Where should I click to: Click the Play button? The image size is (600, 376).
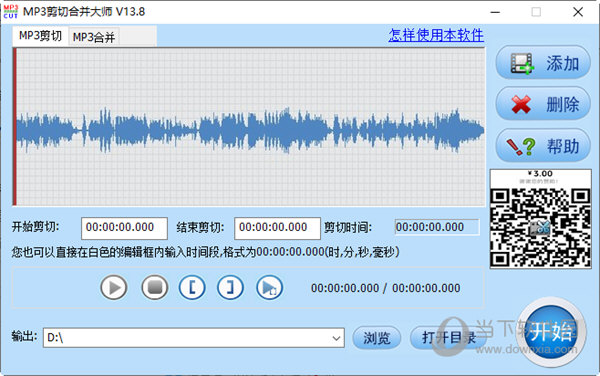[x=114, y=287]
